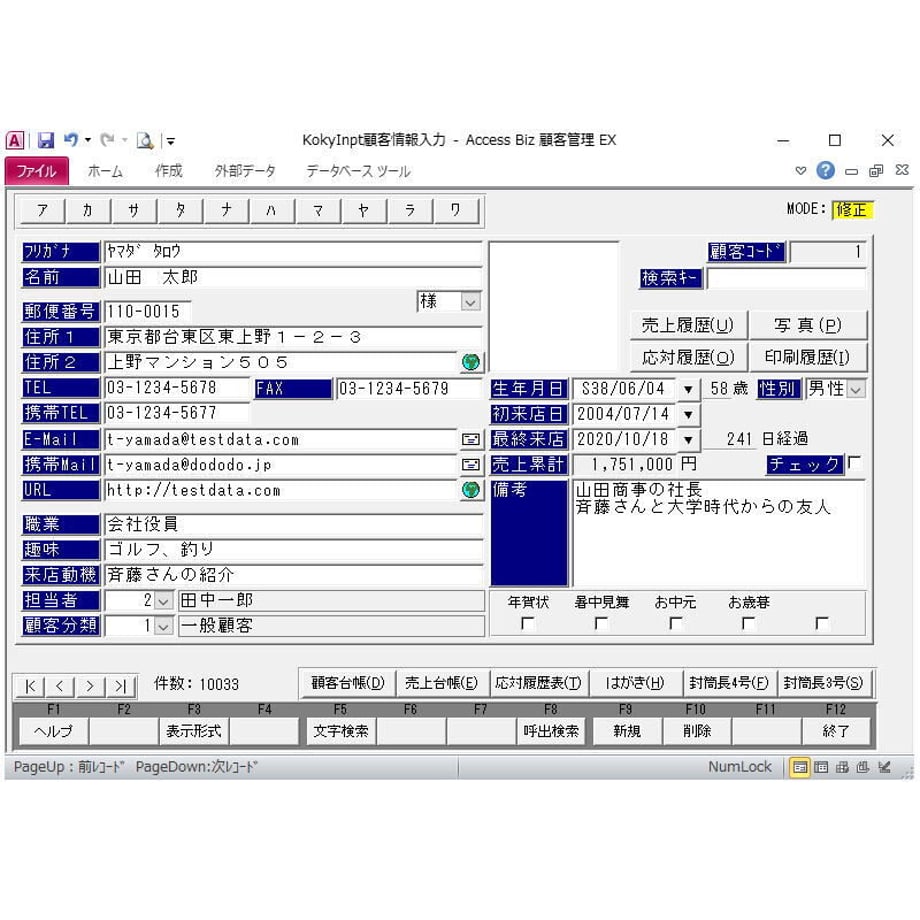Viewport: 920px width, 920px height.
Task: Open 写真(P) photo button
Action: [x=808, y=325]
